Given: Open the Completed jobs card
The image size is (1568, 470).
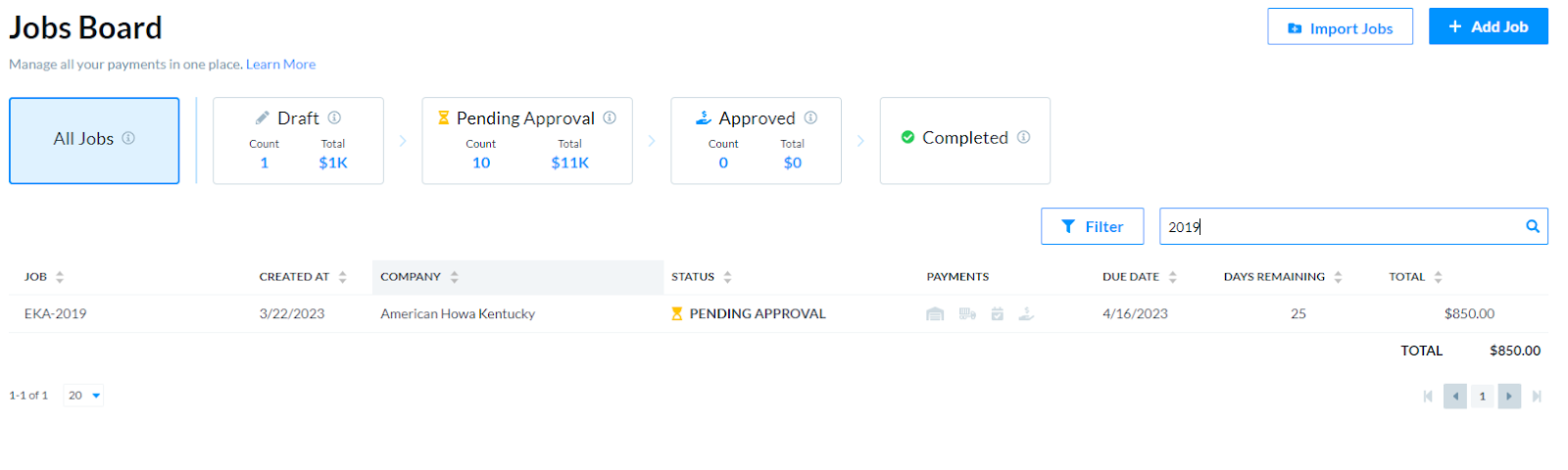Looking at the screenshot, I should tap(965, 140).
